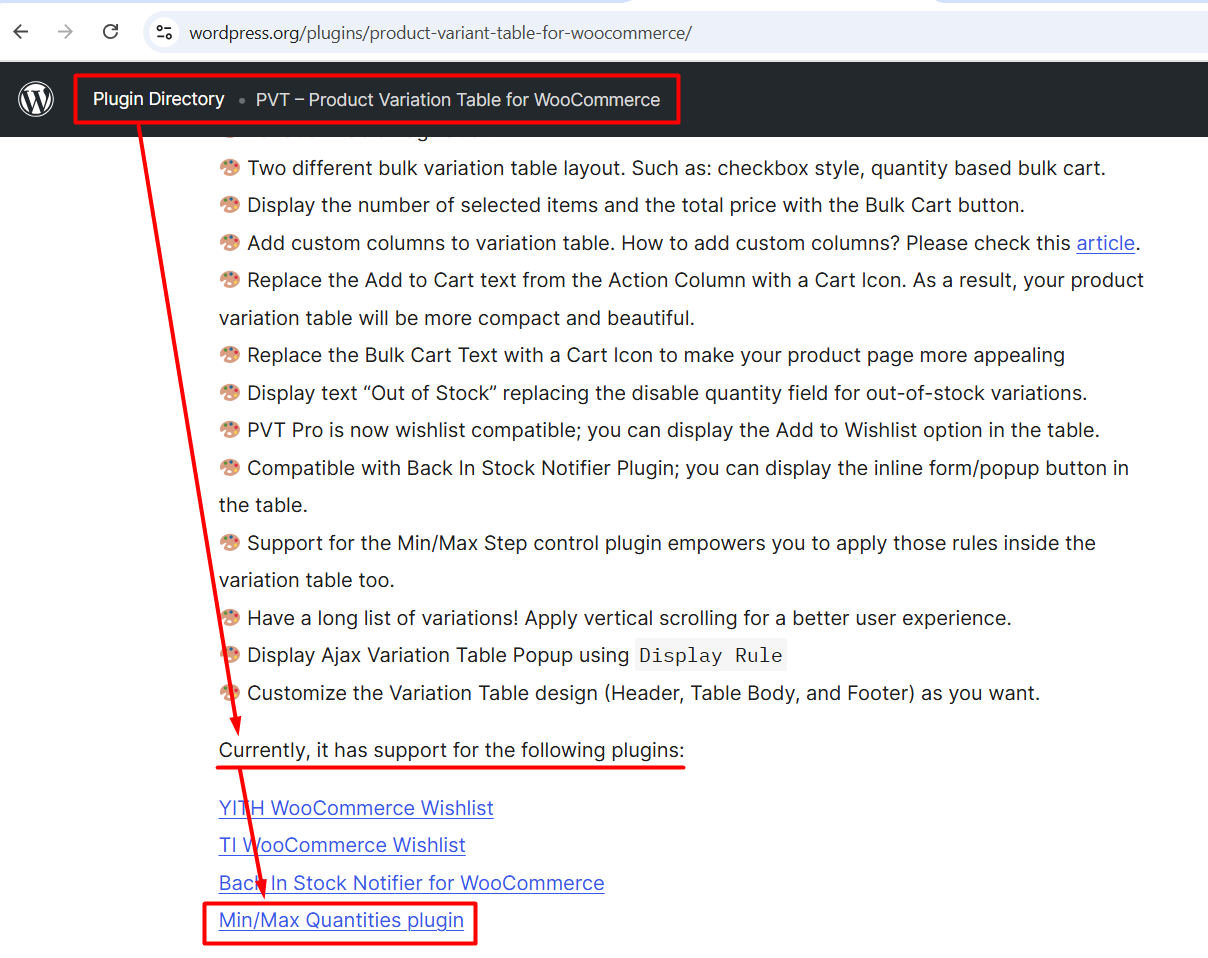Go back to the previous browser page

pos(21,32)
